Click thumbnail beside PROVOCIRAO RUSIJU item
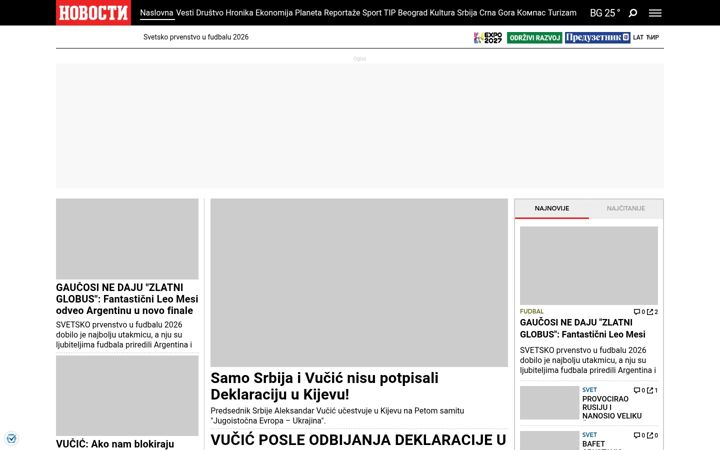 [x=550, y=403]
